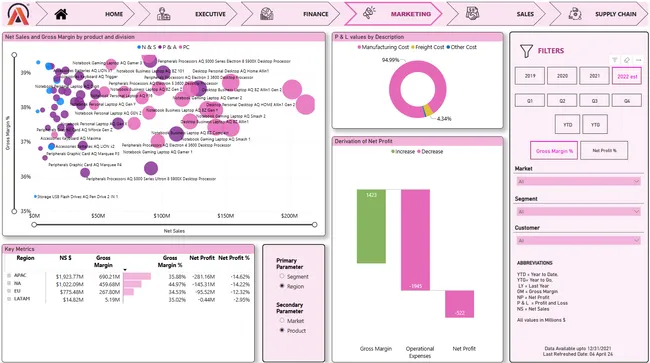
Task: Select the Segment primary parameter radio
Action: 282,276
